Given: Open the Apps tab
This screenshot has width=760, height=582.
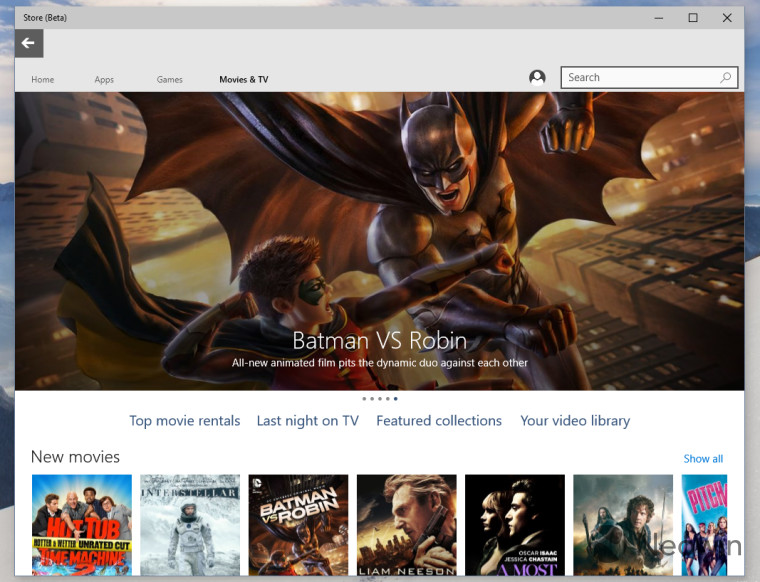Looking at the screenshot, I should tap(104, 80).
